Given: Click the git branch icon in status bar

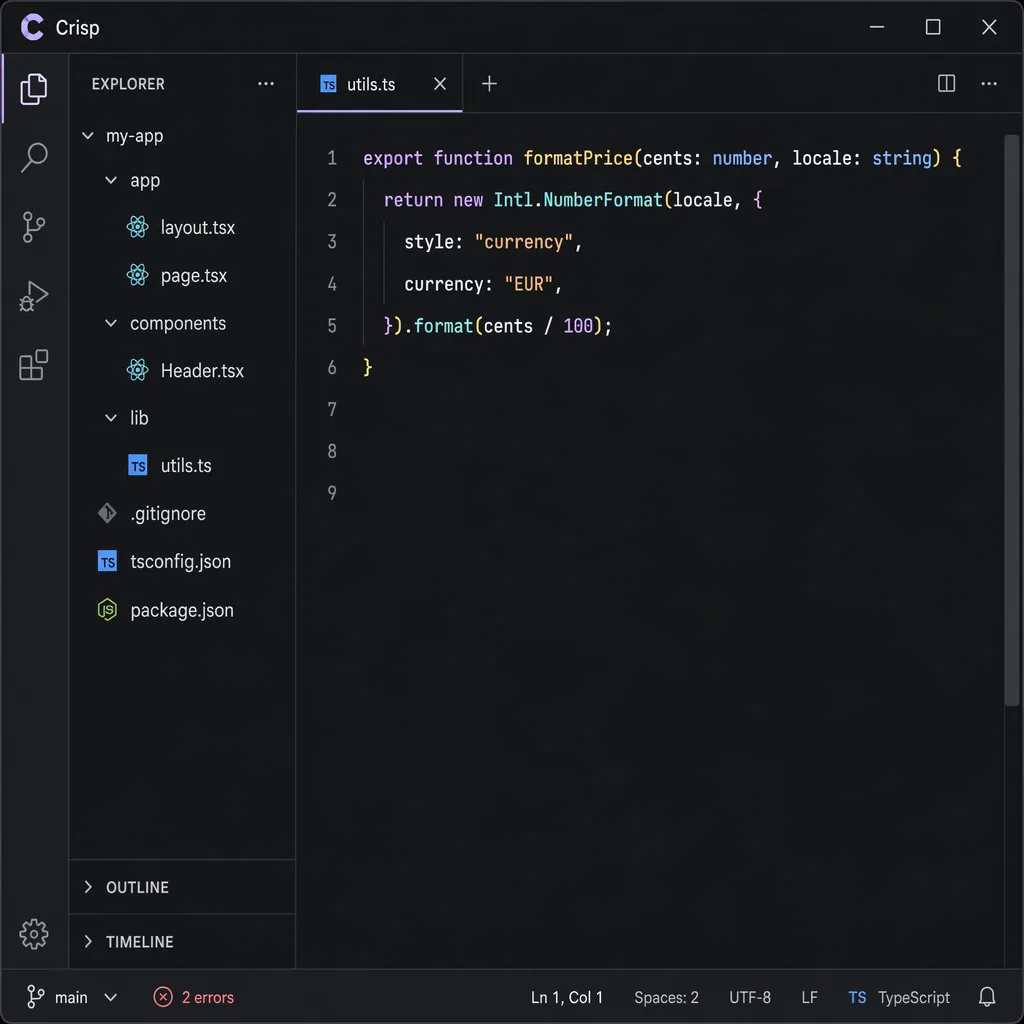Looking at the screenshot, I should coord(35,997).
